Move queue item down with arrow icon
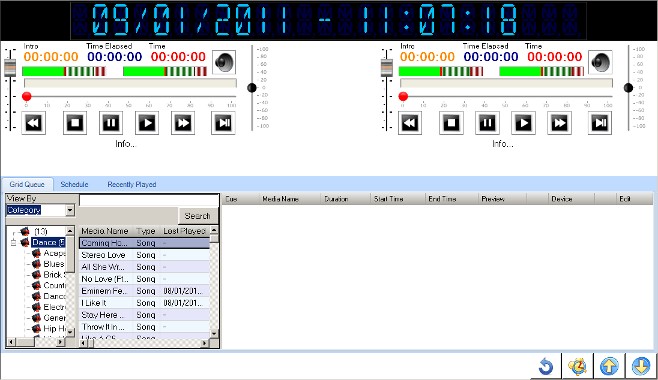 coord(641,366)
